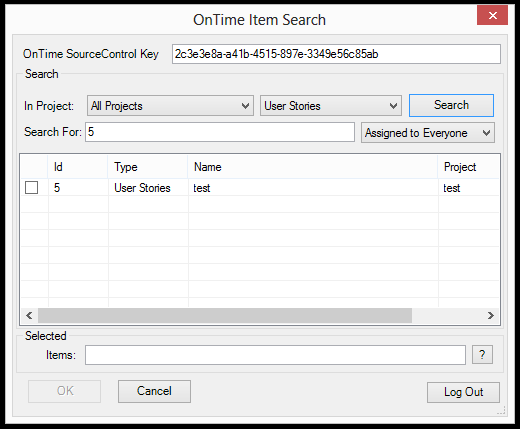The width and height of the screenshot is (520, 429).
Task: Select the User Stories cell in results
Action: click(x=148, y=188)
